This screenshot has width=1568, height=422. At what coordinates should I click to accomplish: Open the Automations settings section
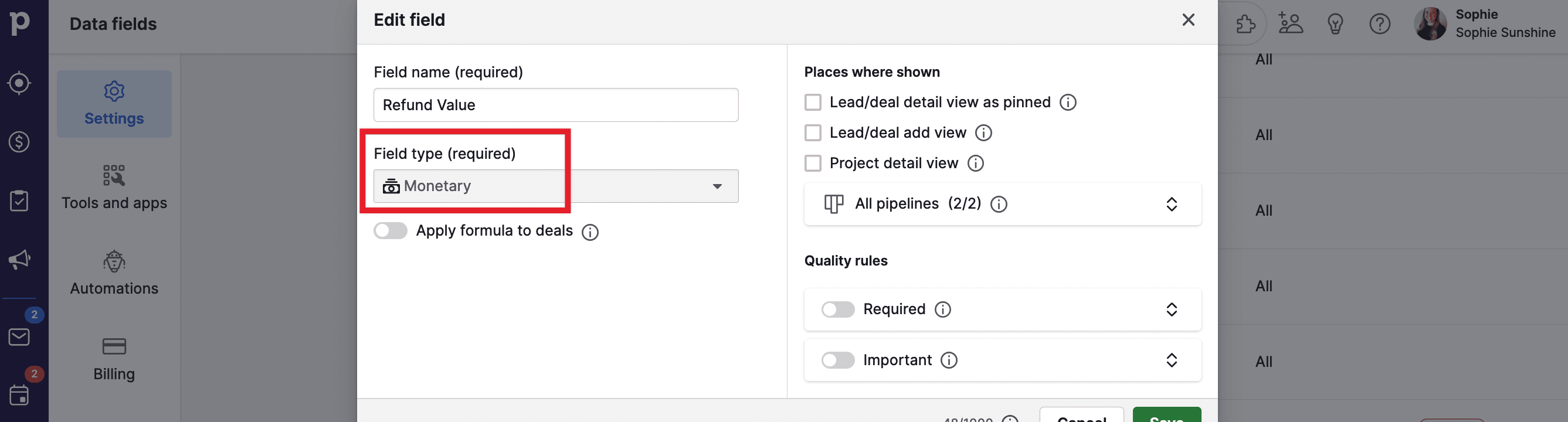(x=114, y=273)
